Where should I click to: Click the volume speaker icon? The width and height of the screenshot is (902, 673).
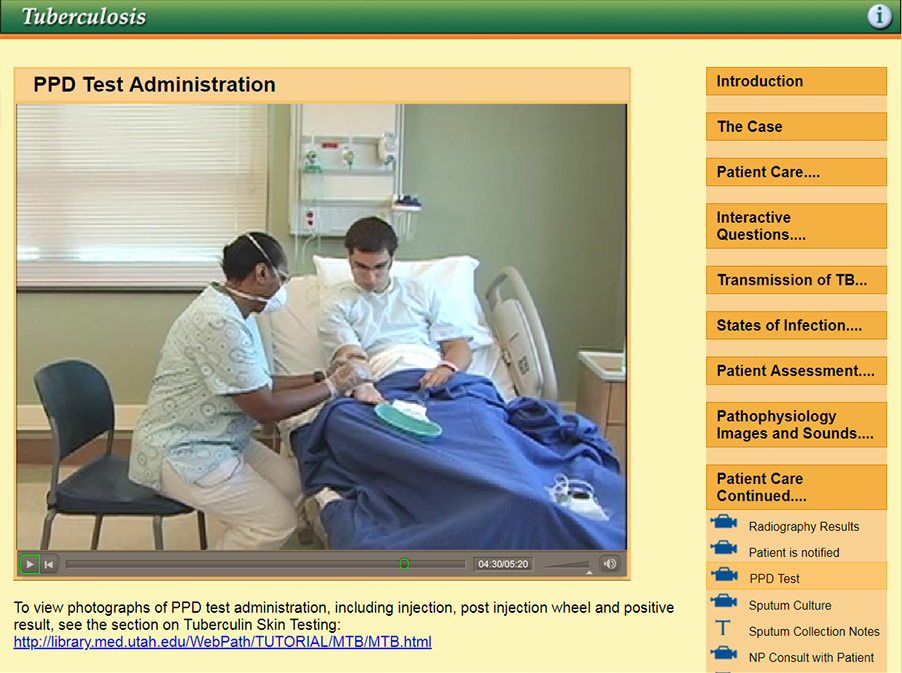tap(610, 563)
